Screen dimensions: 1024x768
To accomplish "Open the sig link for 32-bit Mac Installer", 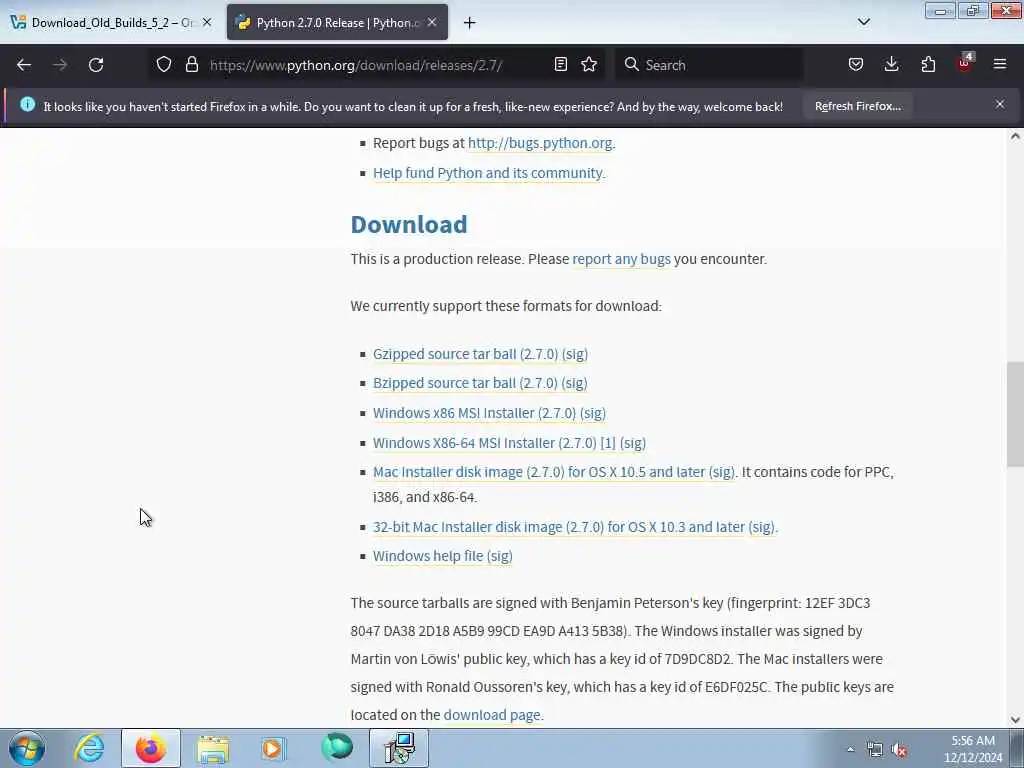I will click(x=761, y=527).
